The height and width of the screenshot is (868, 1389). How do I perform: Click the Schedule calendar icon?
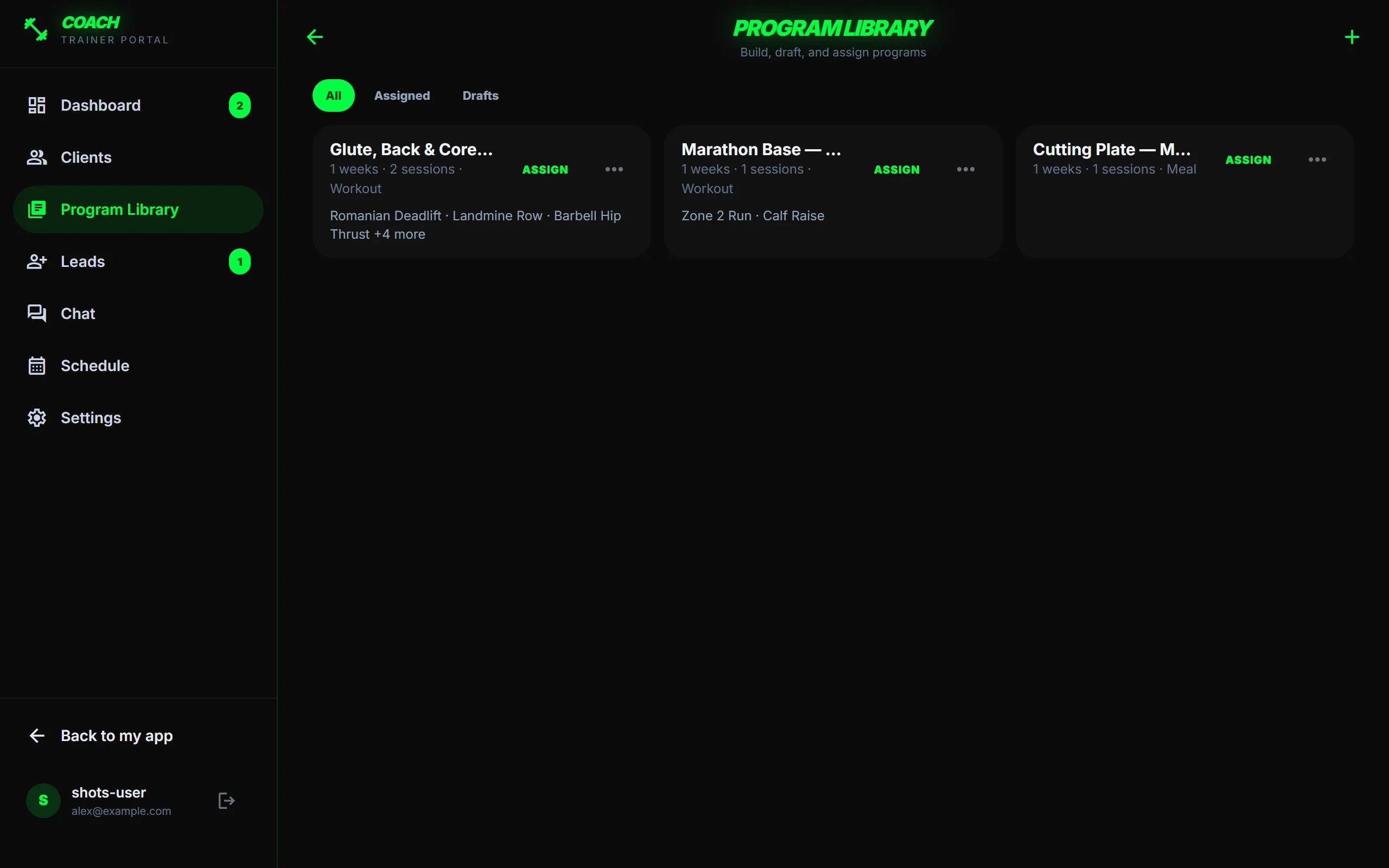[x=37, y=366]
